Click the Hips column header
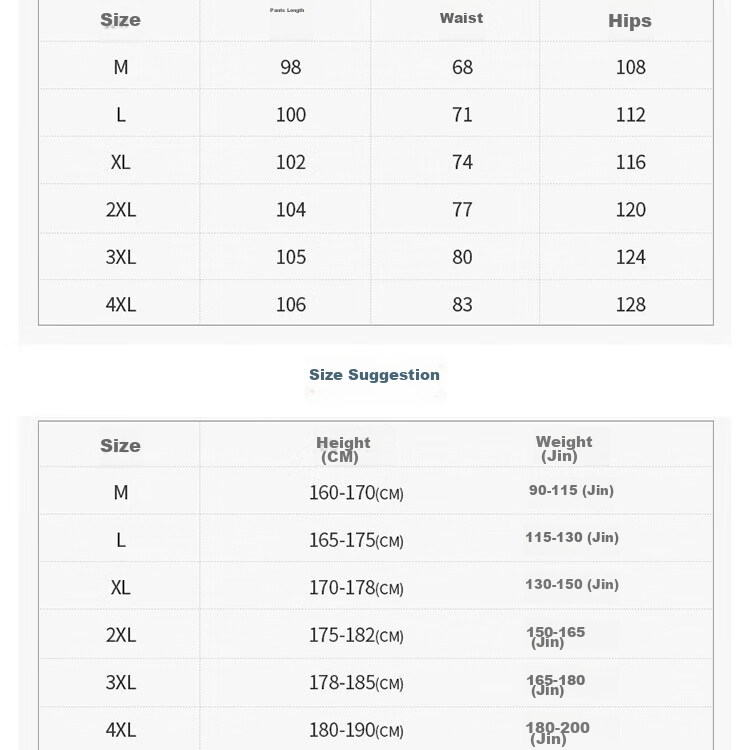Screen dimensions: 750x750 pos(630,21)
